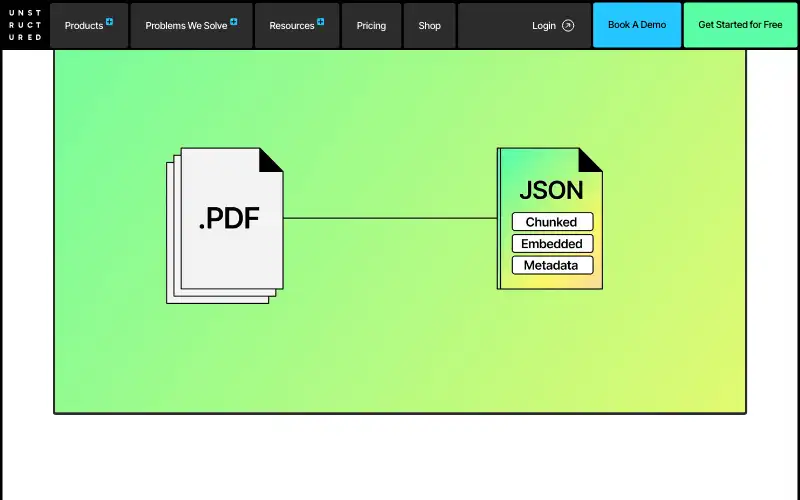Select the Chunked label
The image size is (800, 500).
tap(552, 222)
